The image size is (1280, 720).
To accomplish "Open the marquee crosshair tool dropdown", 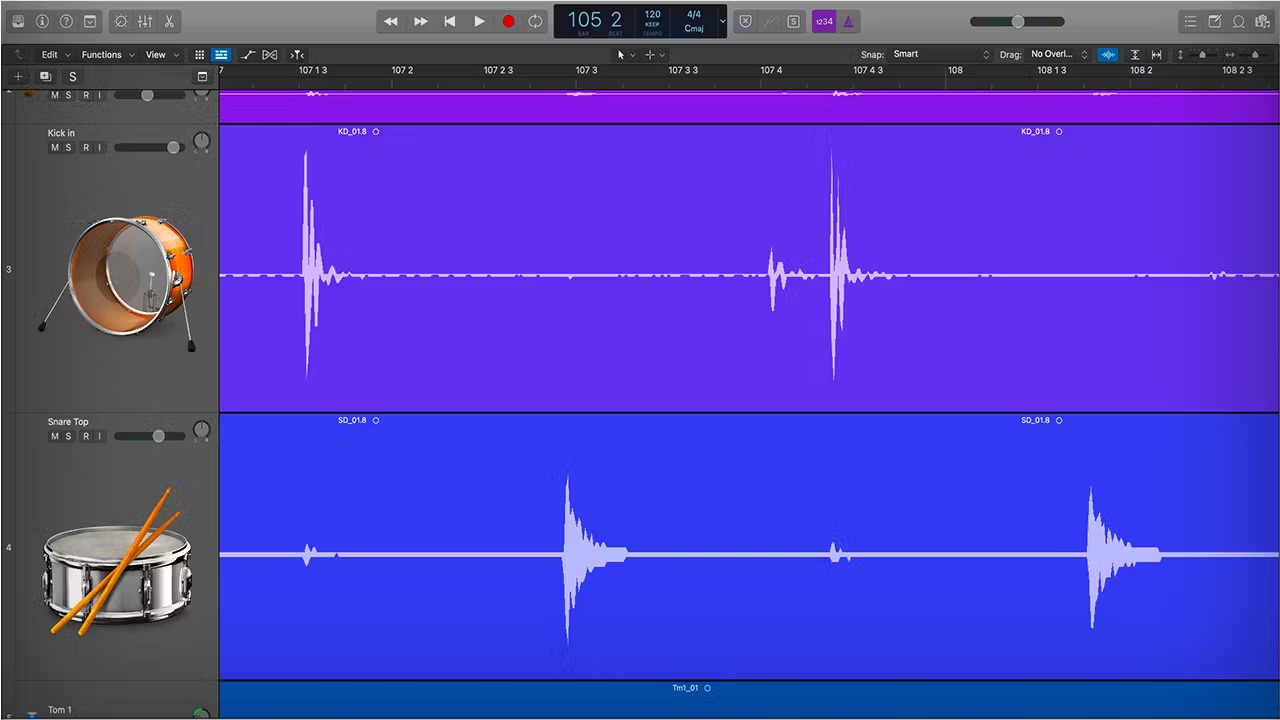I will pos(655,55).
